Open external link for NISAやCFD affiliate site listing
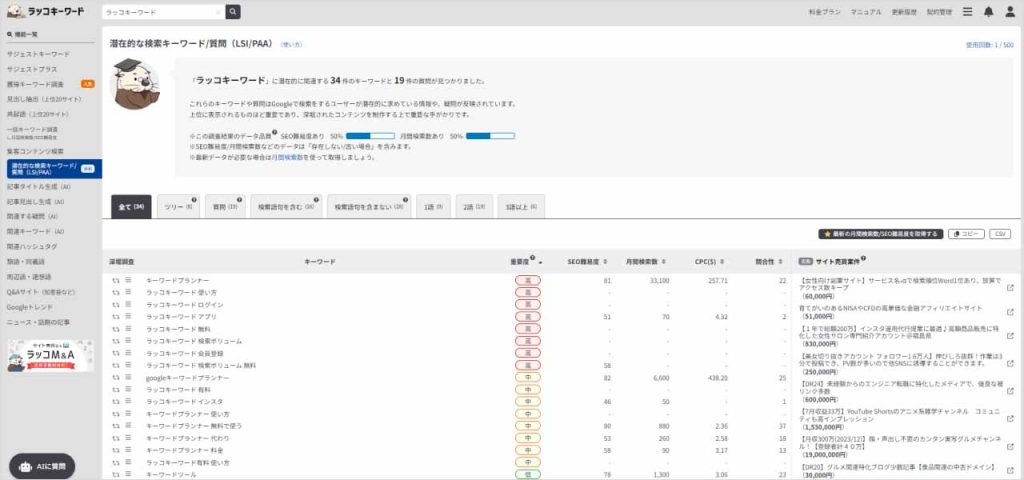 point(1010,312)
